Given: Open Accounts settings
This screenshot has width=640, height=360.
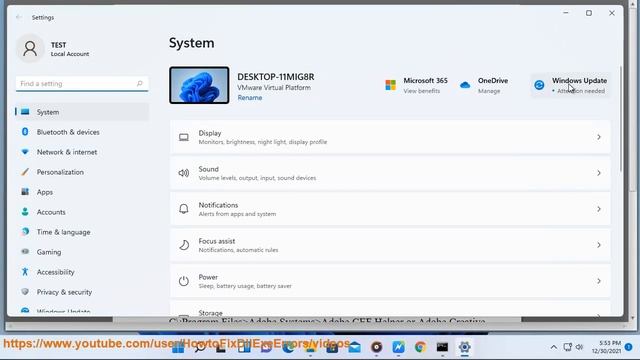Looking at the screenshot, I should [x=82, y=212].
